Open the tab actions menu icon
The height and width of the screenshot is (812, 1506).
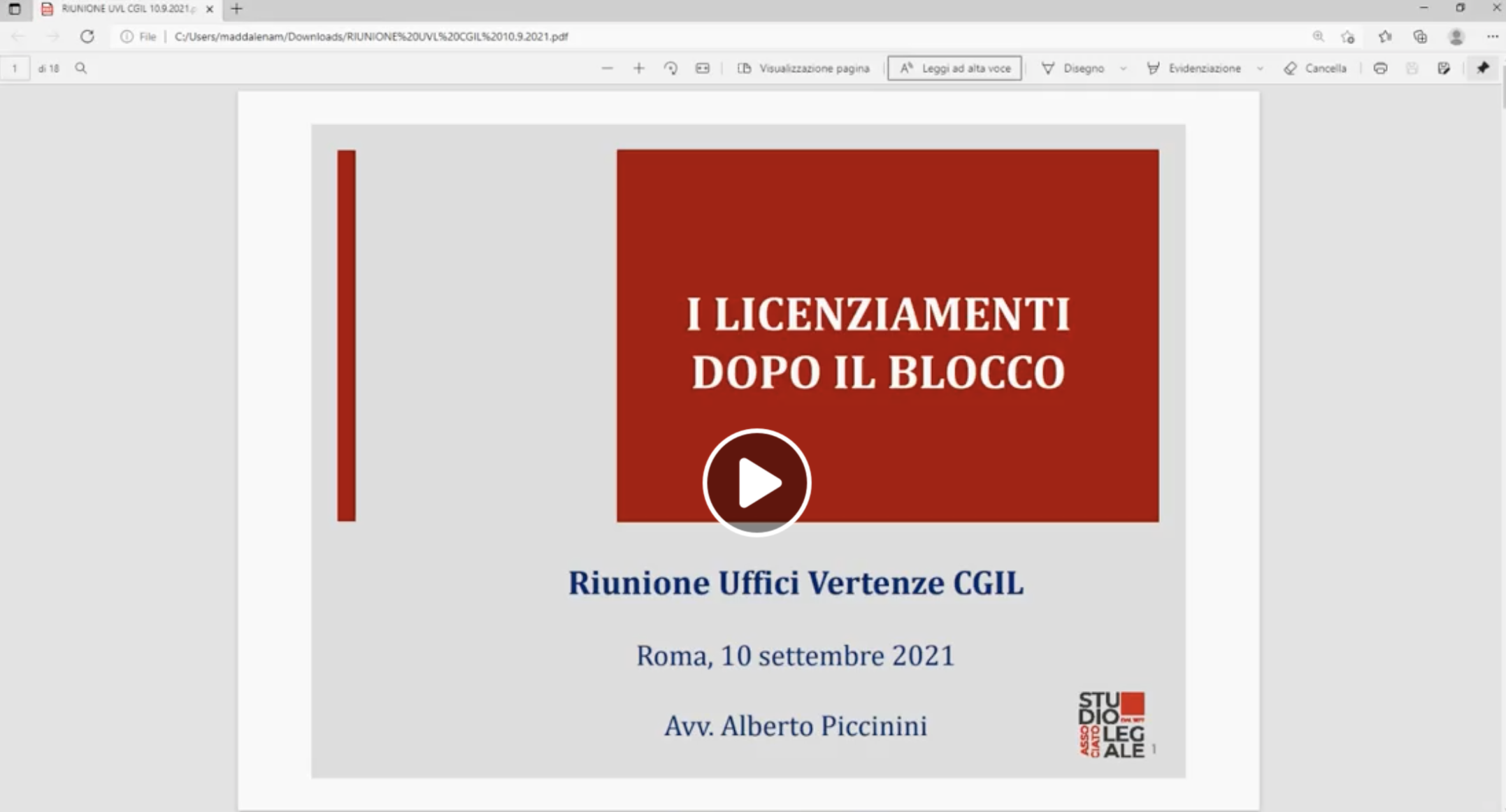coord(14,9)
